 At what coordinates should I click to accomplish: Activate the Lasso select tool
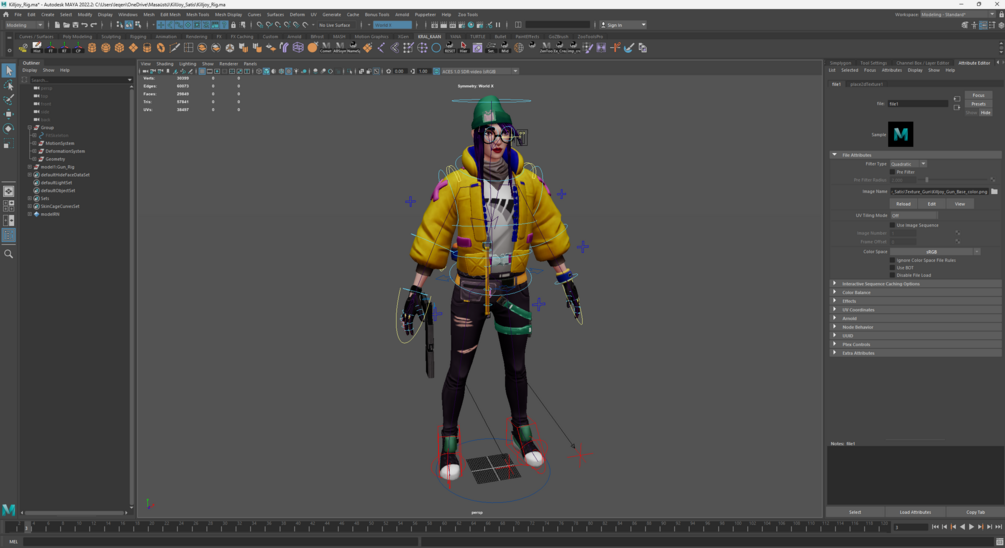tap(8, 85)
